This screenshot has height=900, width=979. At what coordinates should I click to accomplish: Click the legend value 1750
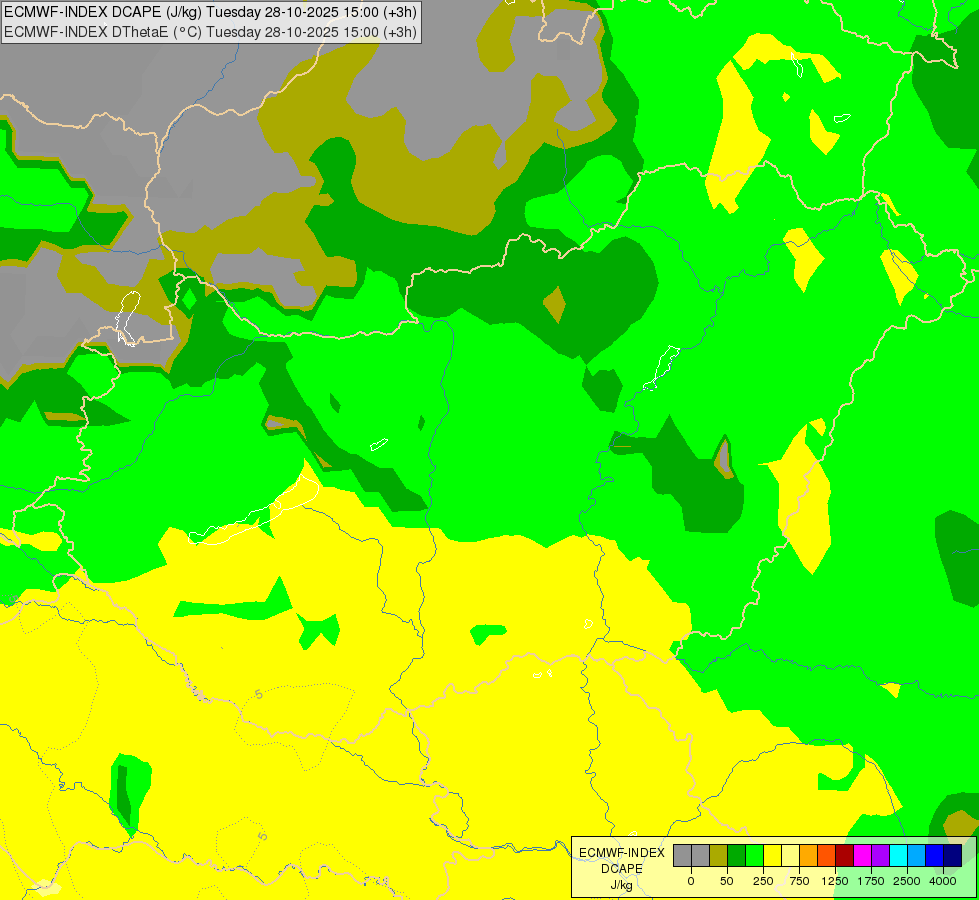click(x=871, y=881)
